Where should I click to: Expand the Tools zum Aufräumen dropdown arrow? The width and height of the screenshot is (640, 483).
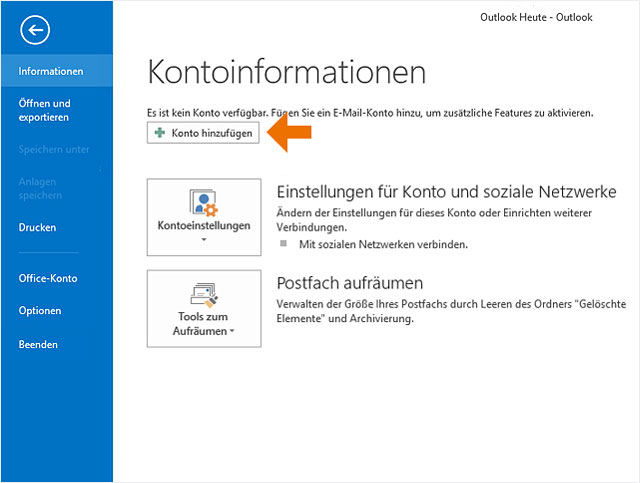point(232,331)
